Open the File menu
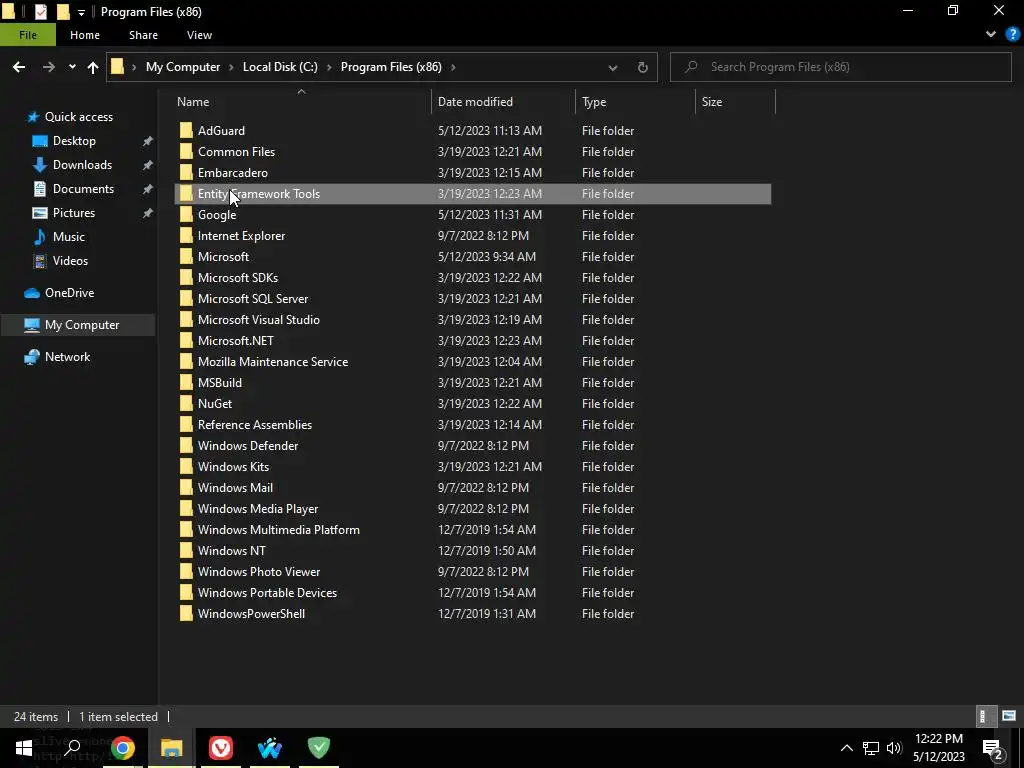 click(28, 35)
